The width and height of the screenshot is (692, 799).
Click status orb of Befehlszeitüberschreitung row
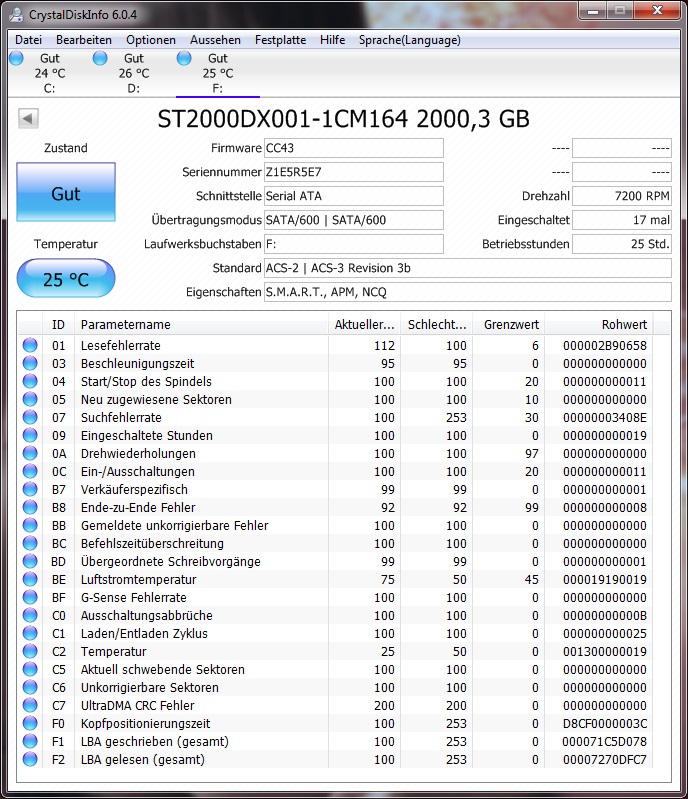(x=30, y=543)
